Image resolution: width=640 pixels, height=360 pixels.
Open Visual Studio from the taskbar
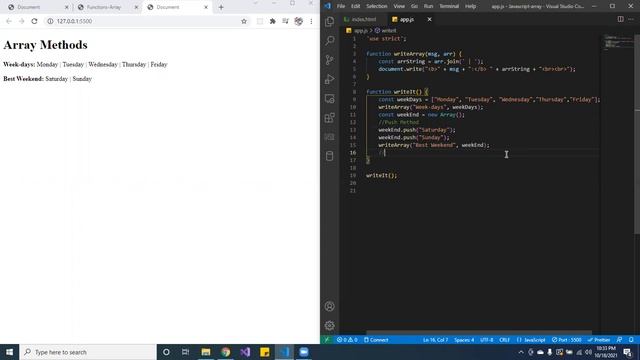[245, 352]
